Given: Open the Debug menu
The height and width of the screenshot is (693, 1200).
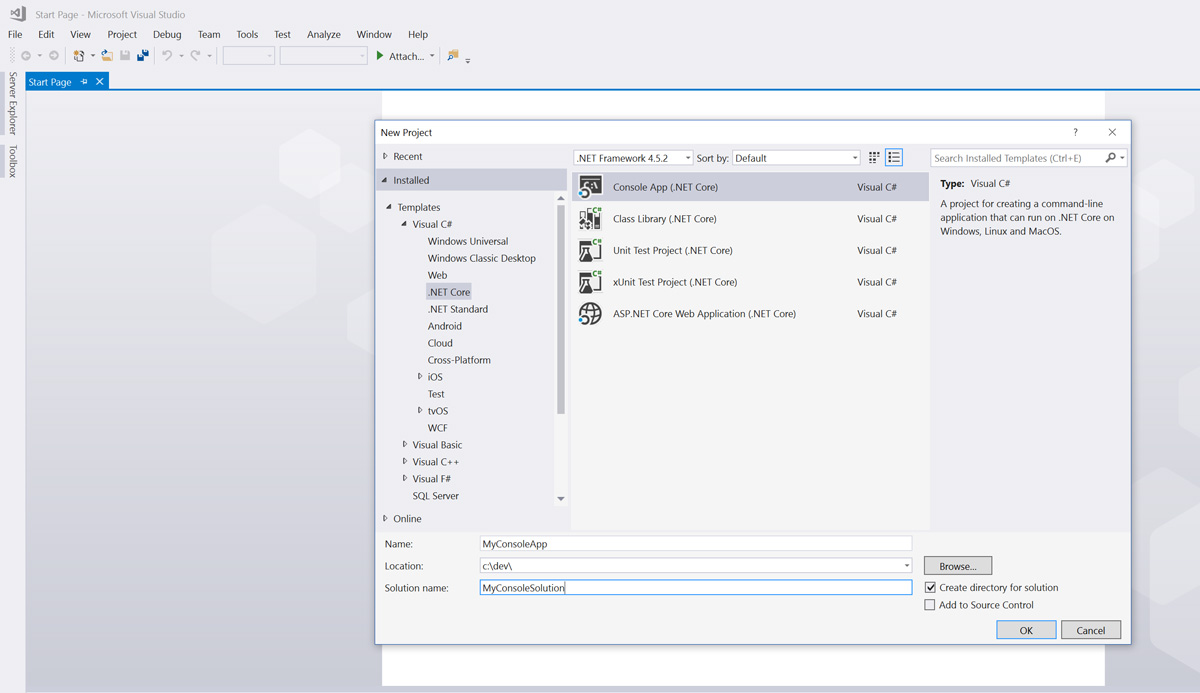Looking at the screenshot, I should tap(166, 33).
